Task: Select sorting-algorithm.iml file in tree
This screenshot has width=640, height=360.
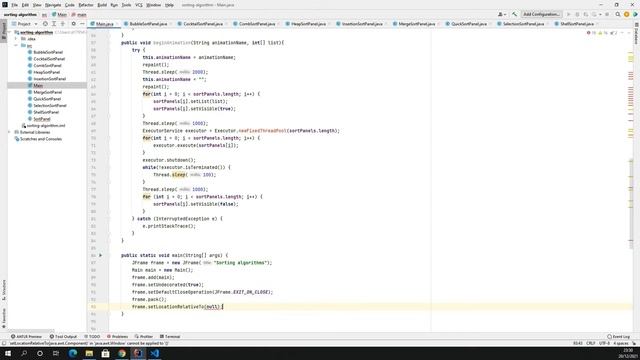Action: (46, 126)
